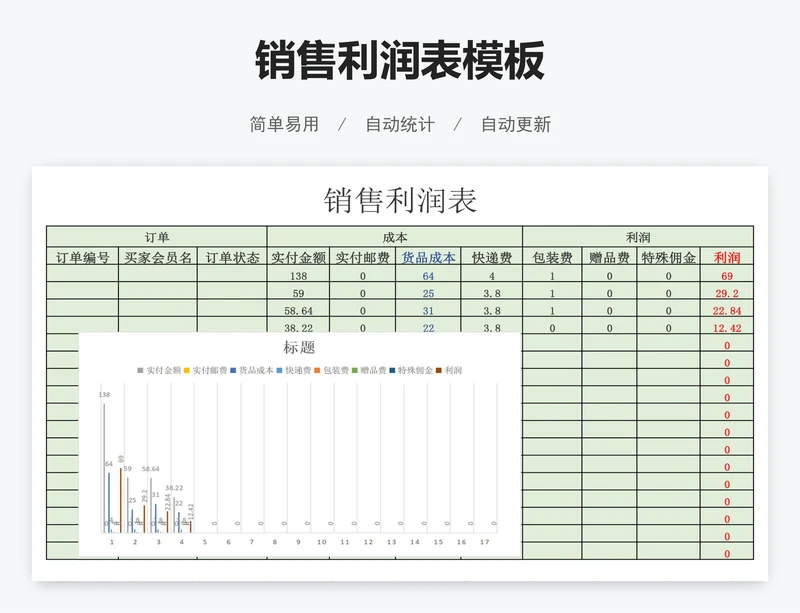Click the "自动统计" subtitle text
Viewport: 800px width, 613px height.
[400, 125]
